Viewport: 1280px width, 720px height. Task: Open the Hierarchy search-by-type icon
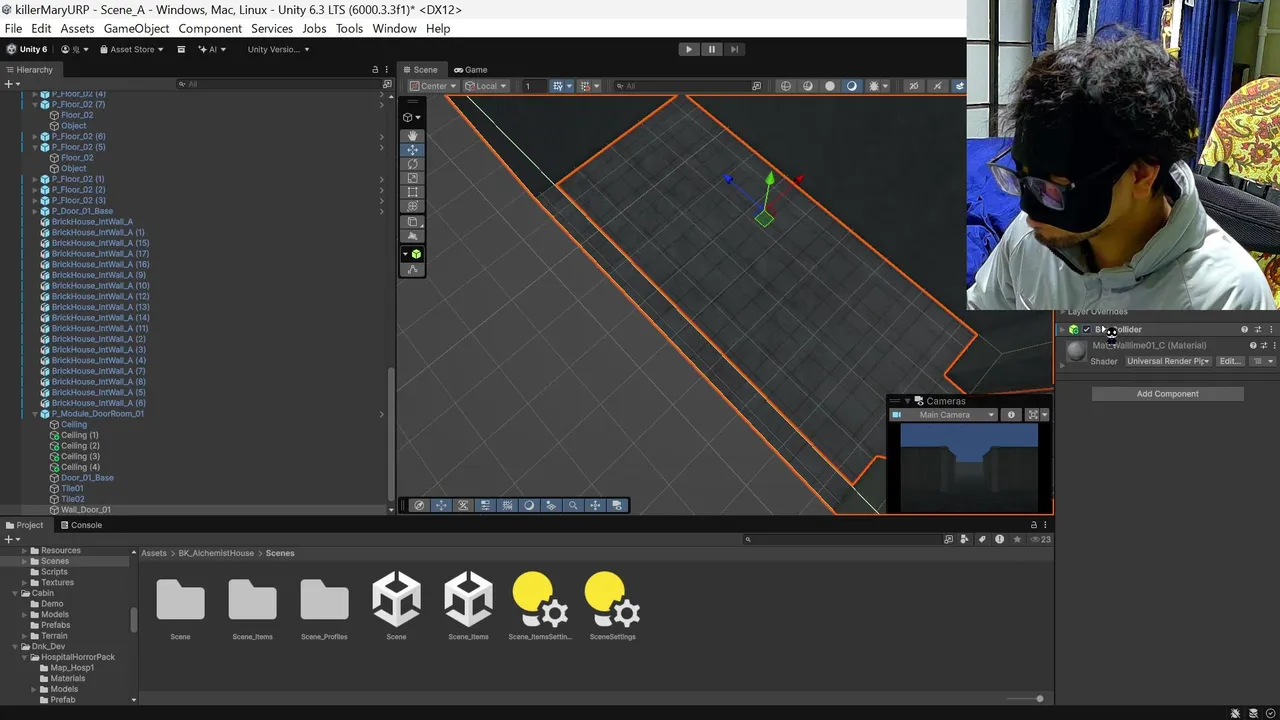[387, 84]
